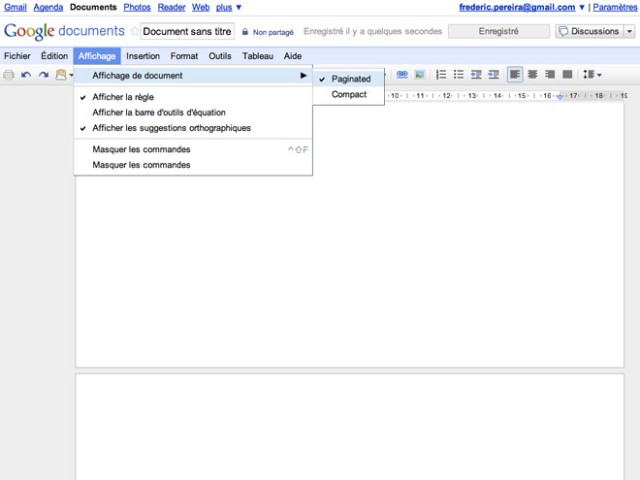The height and width of the screenshot is (480, 640).
Task: Open the line spacing dropdown
Action: 592,74
